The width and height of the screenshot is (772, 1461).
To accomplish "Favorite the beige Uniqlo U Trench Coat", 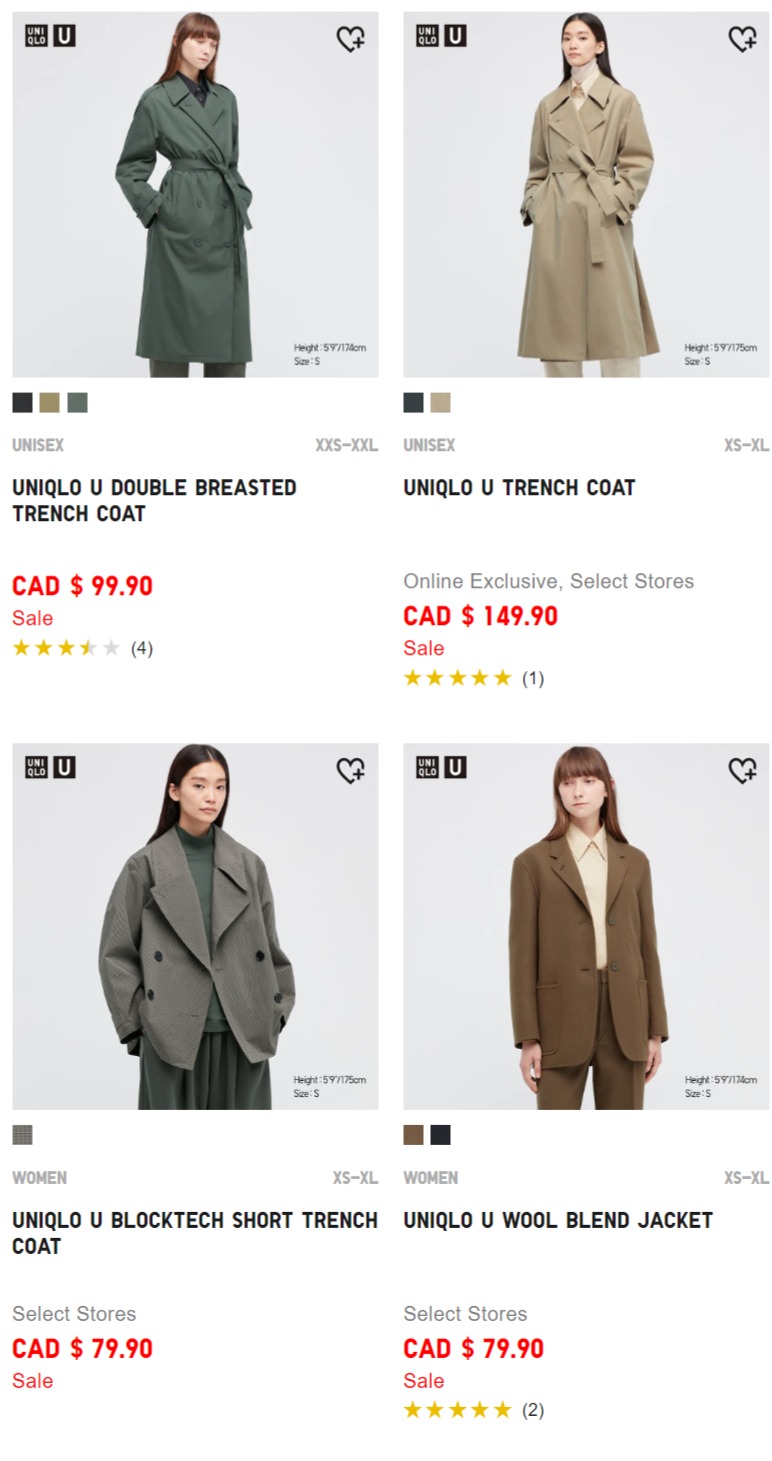I will coord(742,39).
